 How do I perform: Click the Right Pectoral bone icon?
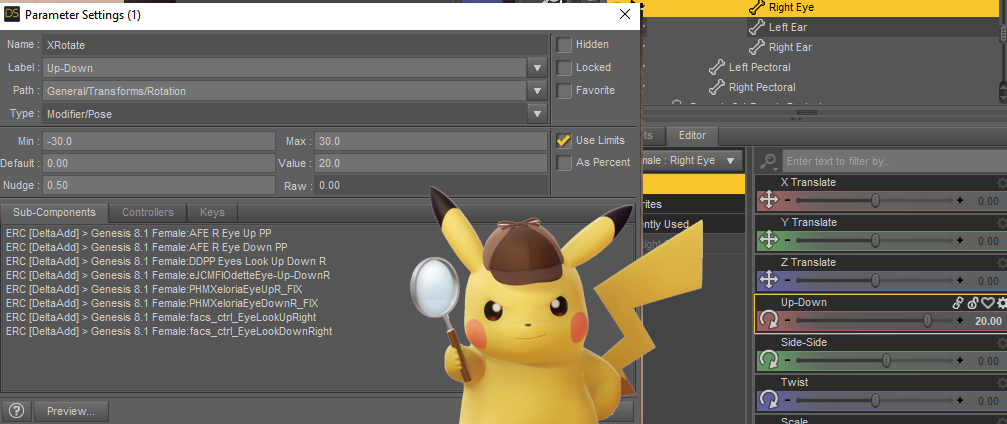(x=717, y=87)
